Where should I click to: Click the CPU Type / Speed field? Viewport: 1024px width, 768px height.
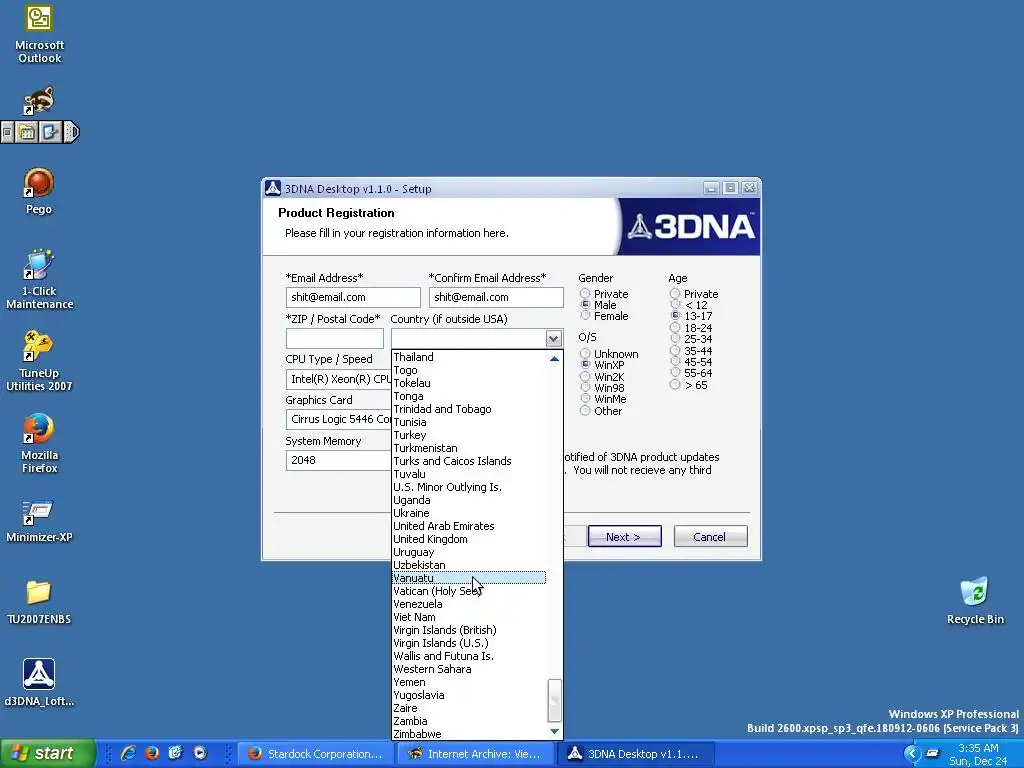pyautogui.click(x=338, y=379)
